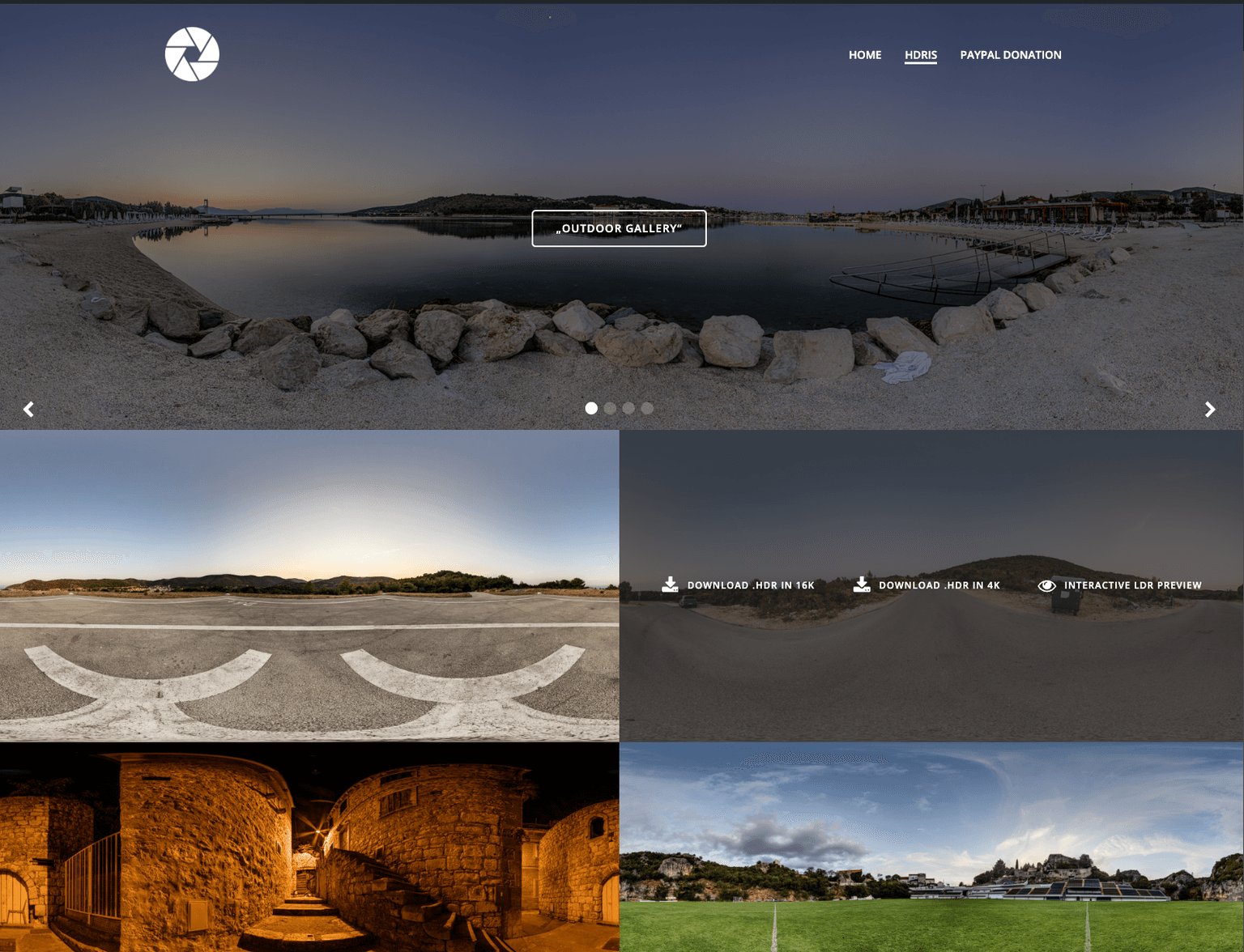The height and width of the screenshot is (952, 1244).
Task: Open the HOME menu item
Action: click(x=864, y=55)
